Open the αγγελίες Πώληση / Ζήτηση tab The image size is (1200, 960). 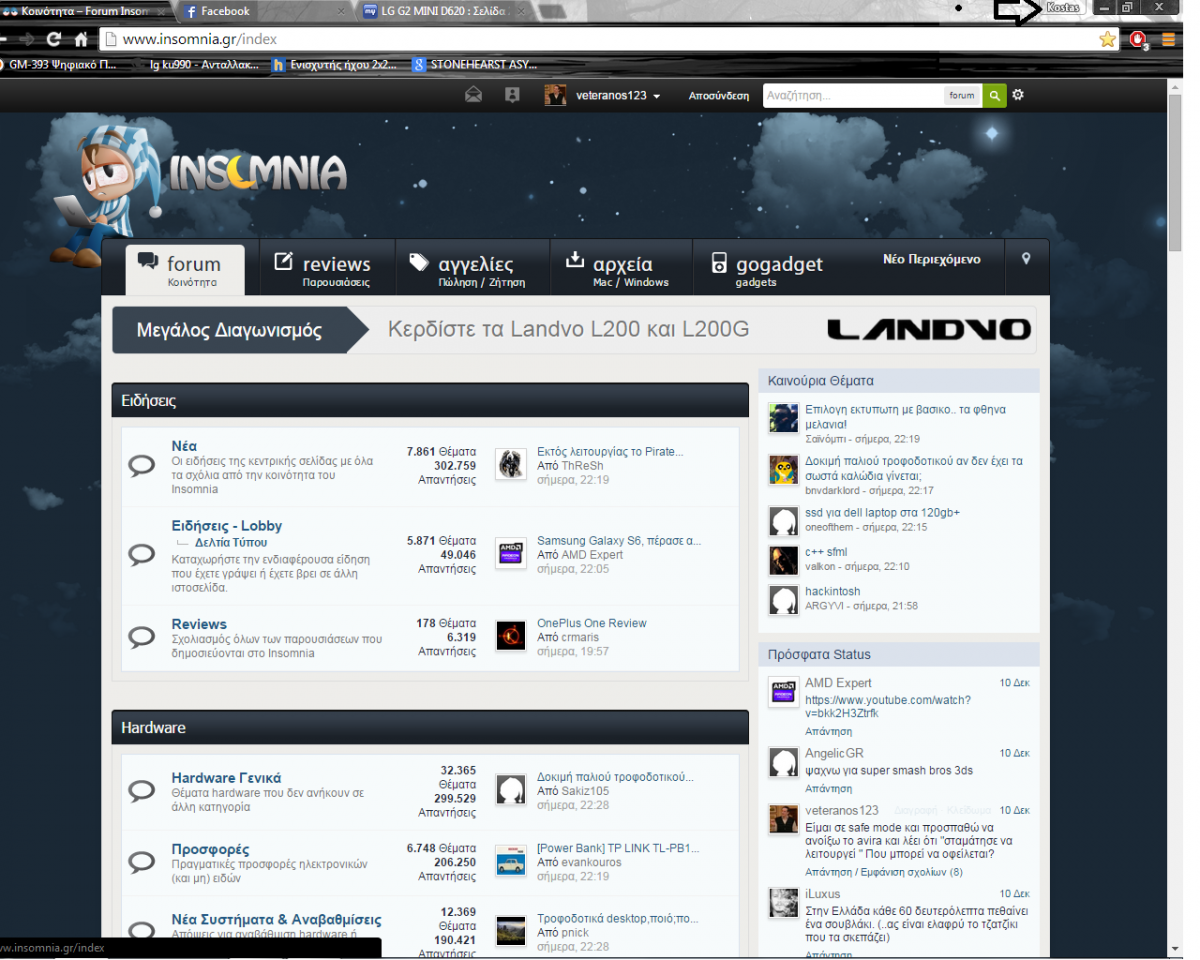point(472,270)
